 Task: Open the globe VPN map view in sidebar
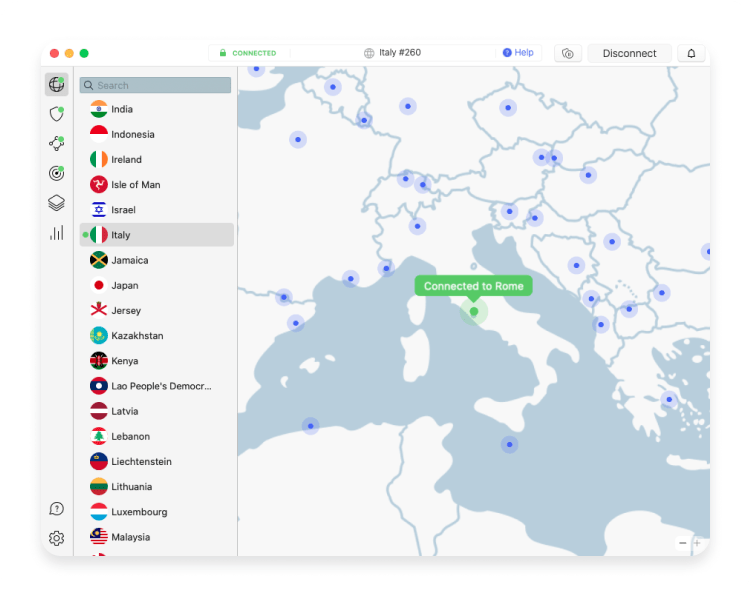(56, 85)
